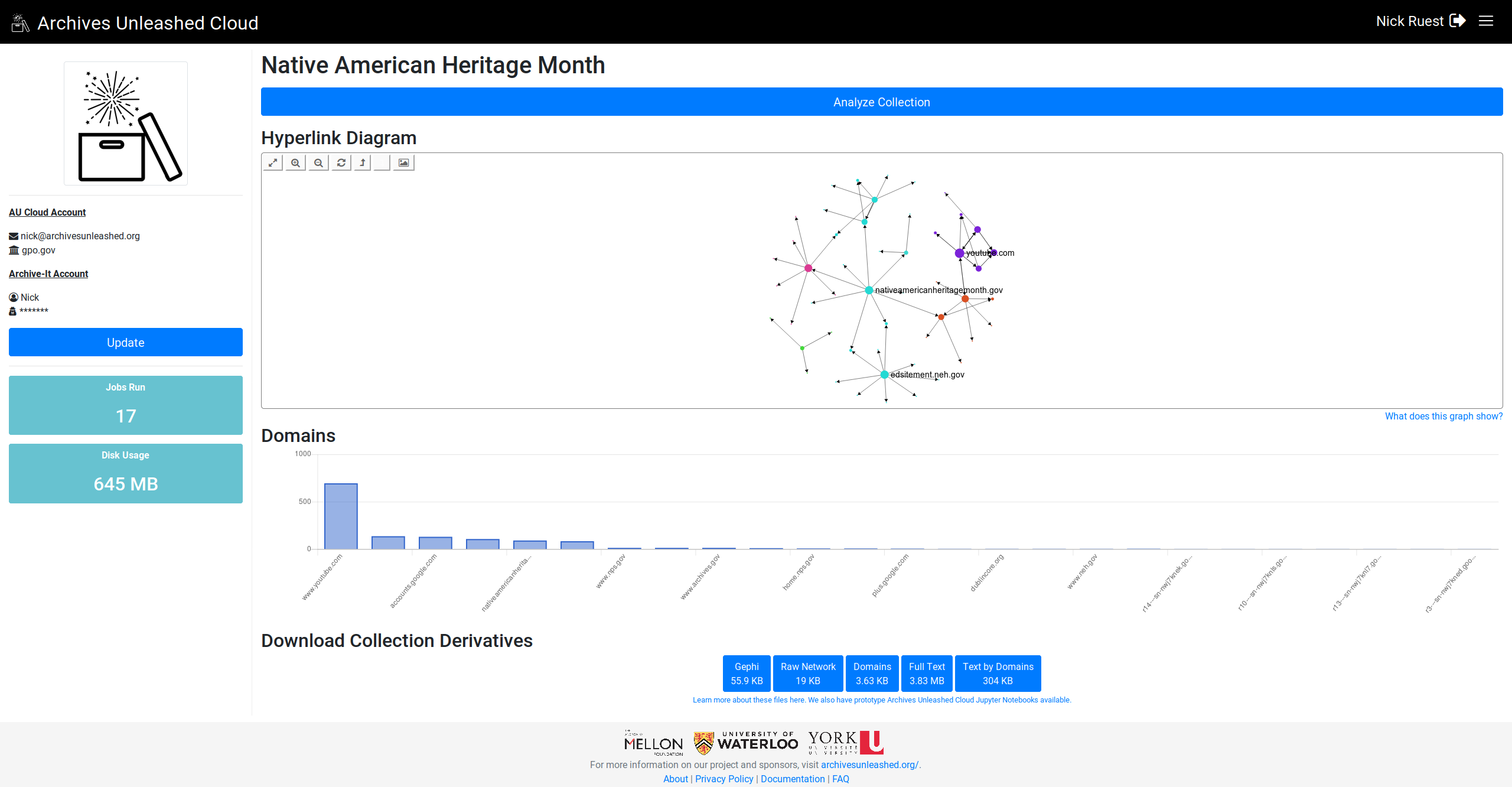Click the University of Waterloo logo

click(x=746, y=743)
